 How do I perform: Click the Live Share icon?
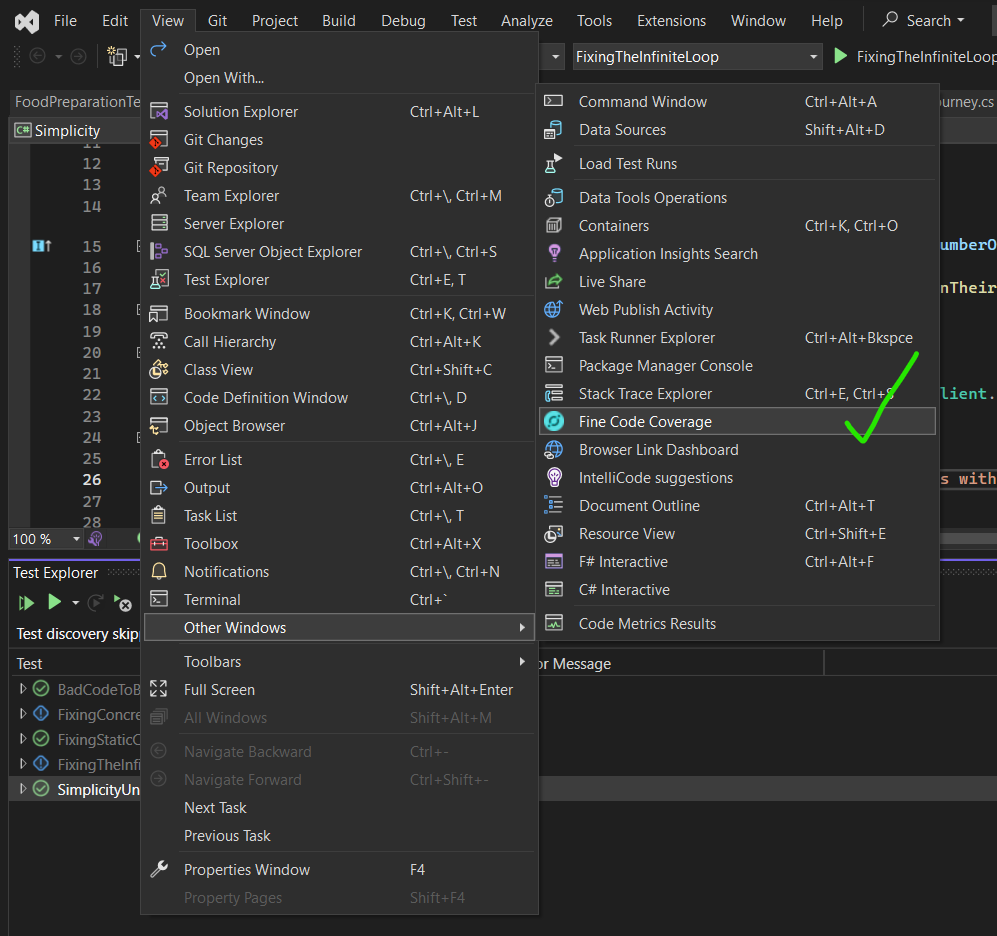(x=554, y=281)
